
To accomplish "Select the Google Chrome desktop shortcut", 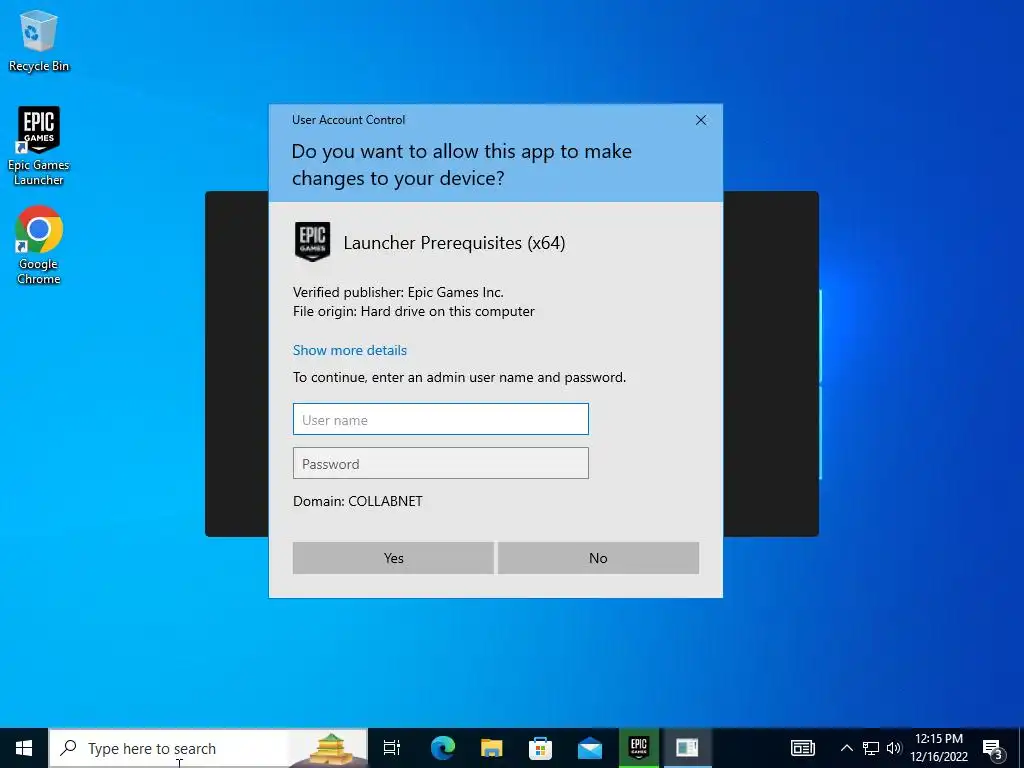I will coord(39,246).
